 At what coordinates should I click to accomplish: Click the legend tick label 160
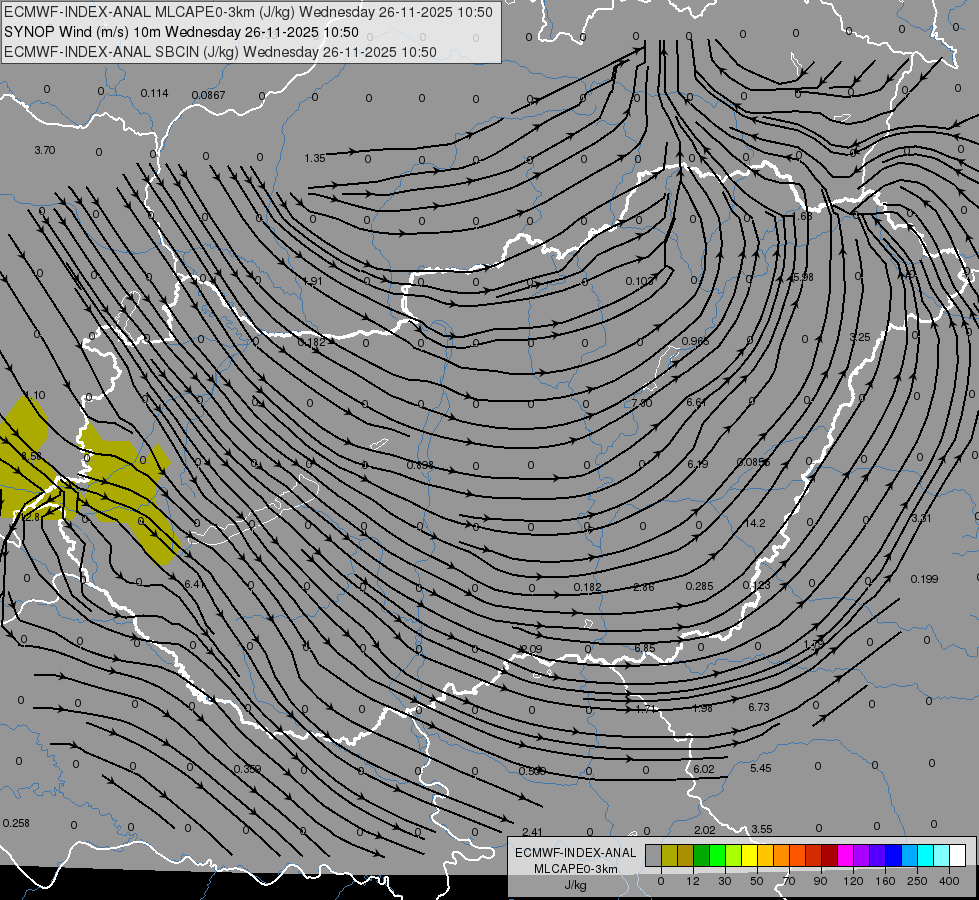tap(885, 881)
